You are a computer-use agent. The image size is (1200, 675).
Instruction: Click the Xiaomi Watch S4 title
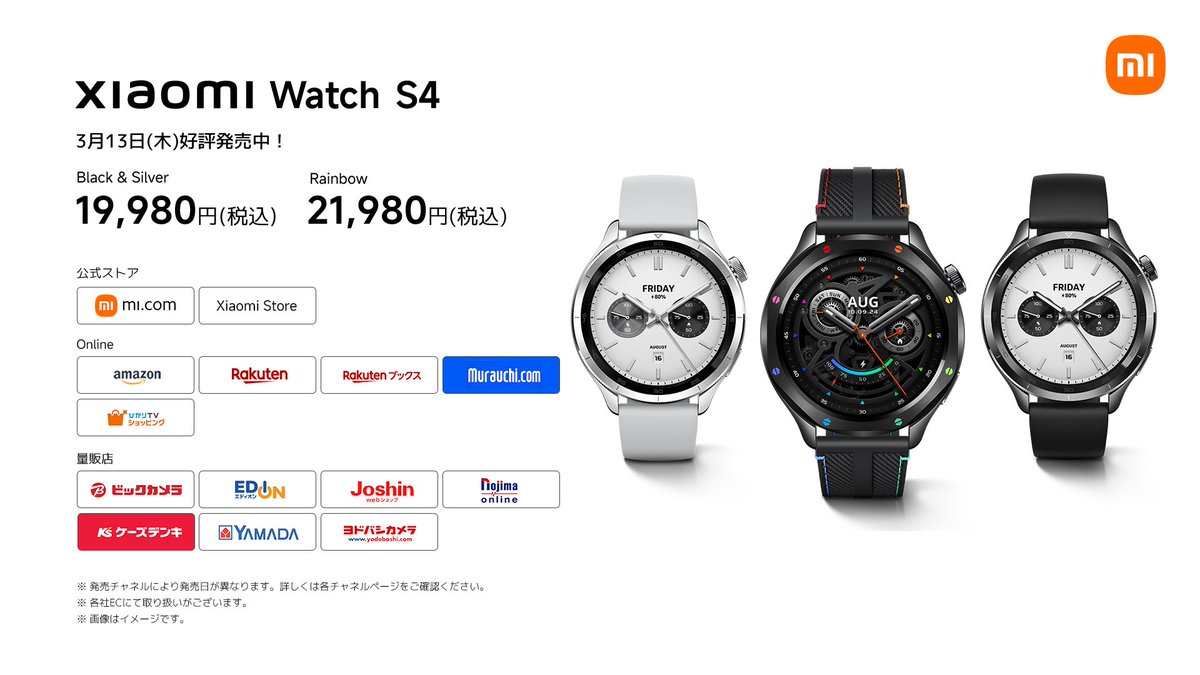[x=257, y=96]
